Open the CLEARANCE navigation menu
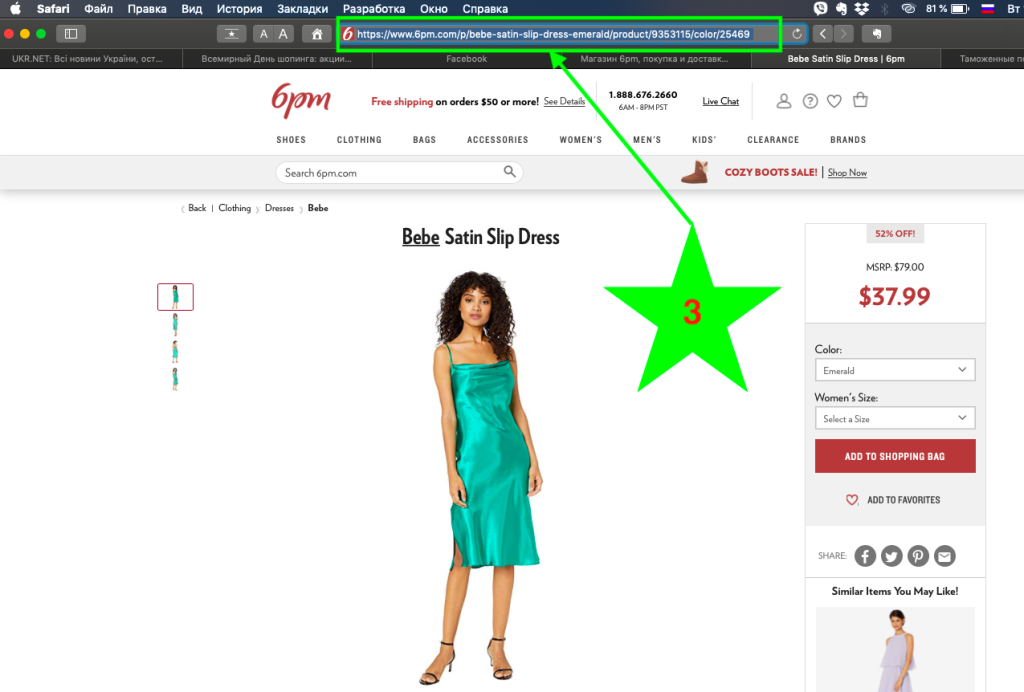This screenshot has height=692, width=1024. pos(773,140)
